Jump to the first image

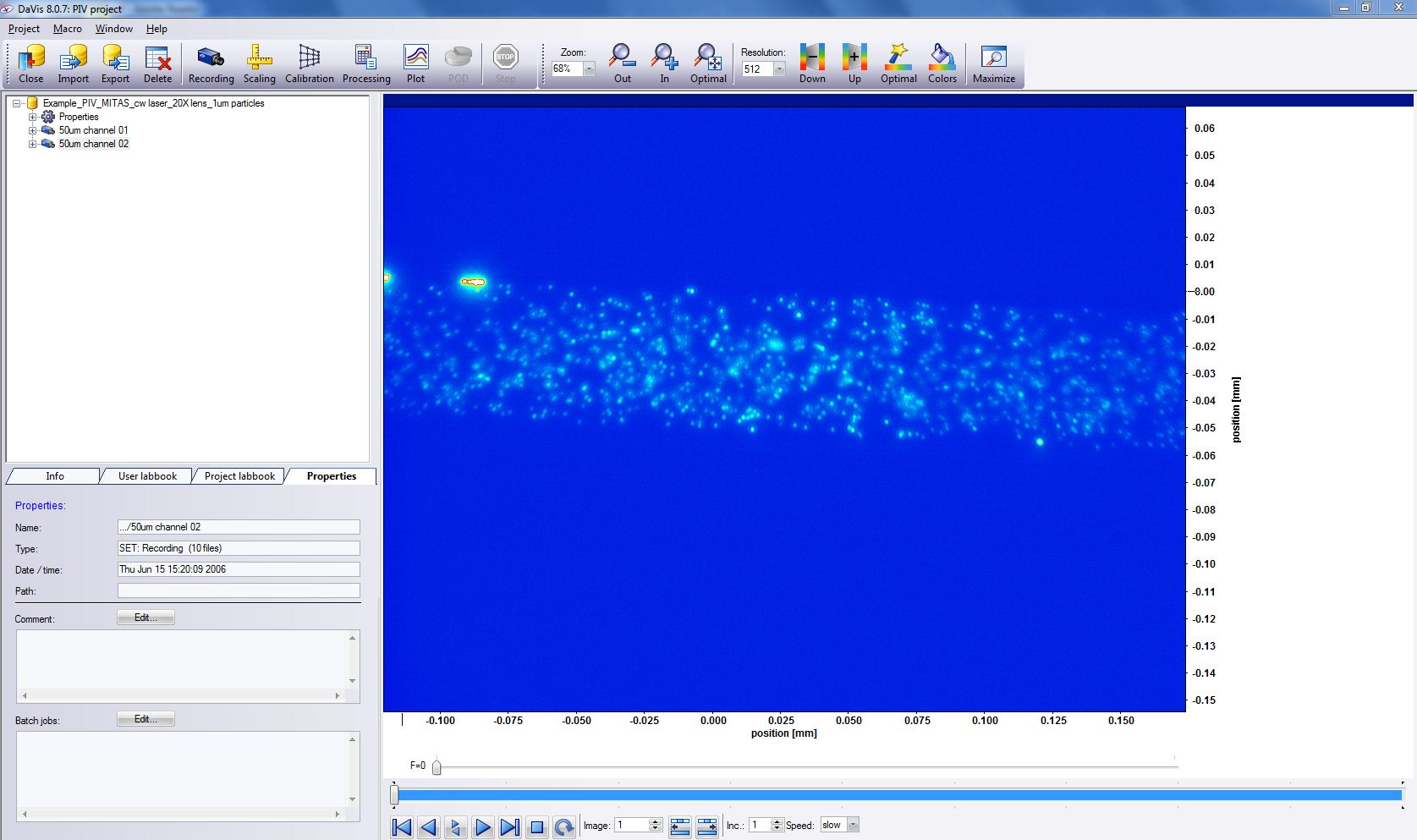[x=402, y=827]
